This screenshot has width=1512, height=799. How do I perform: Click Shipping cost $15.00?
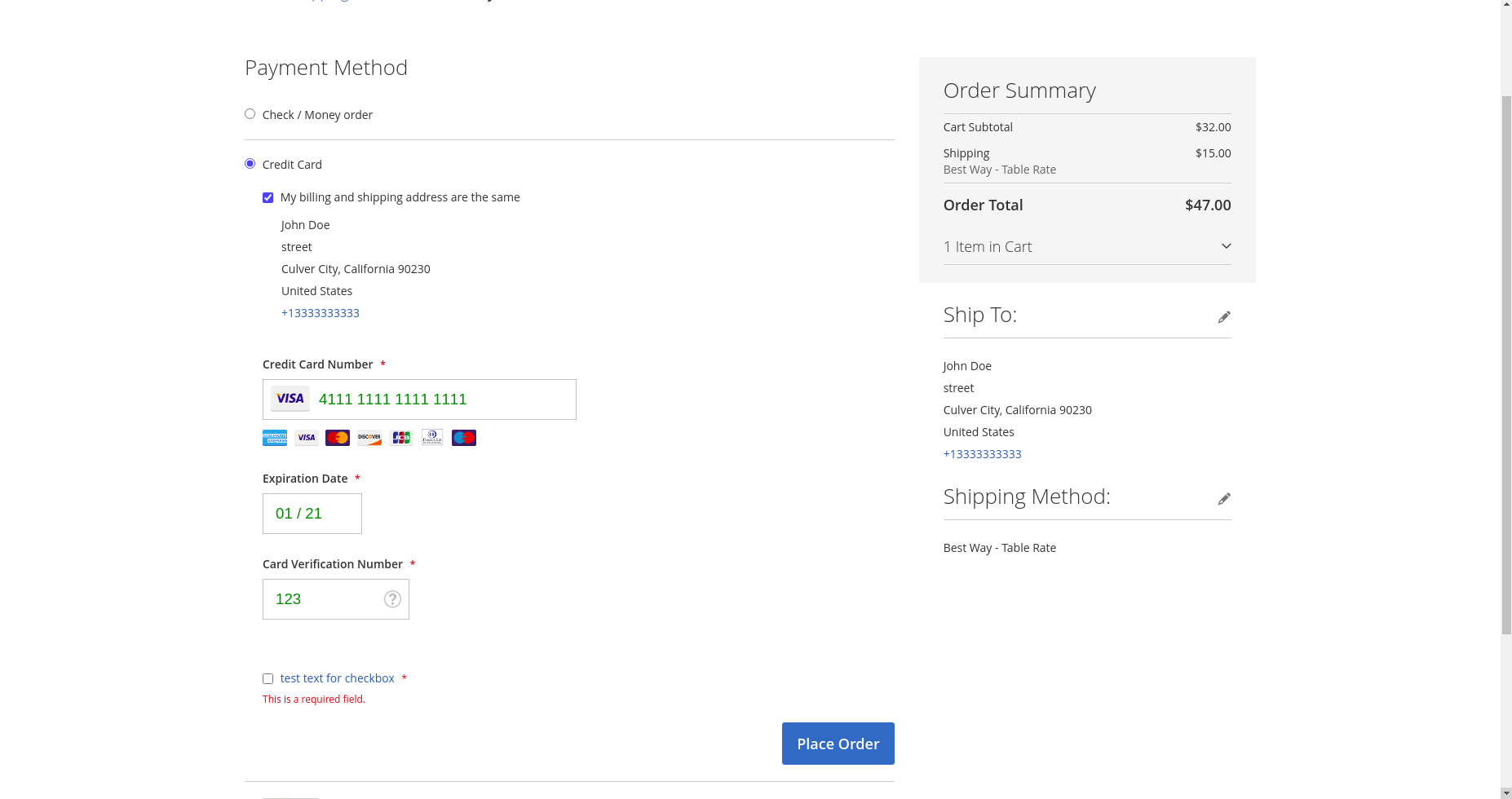point(1214,153)
